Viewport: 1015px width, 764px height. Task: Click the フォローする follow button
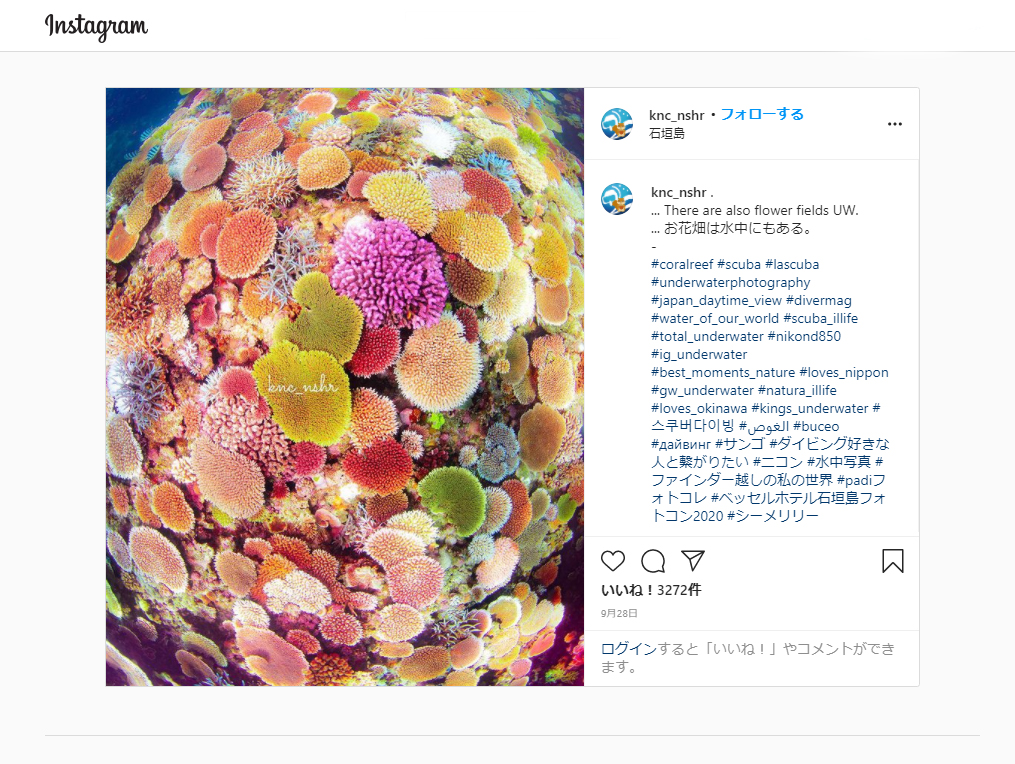pyautogui.click(x=762, y=114)
